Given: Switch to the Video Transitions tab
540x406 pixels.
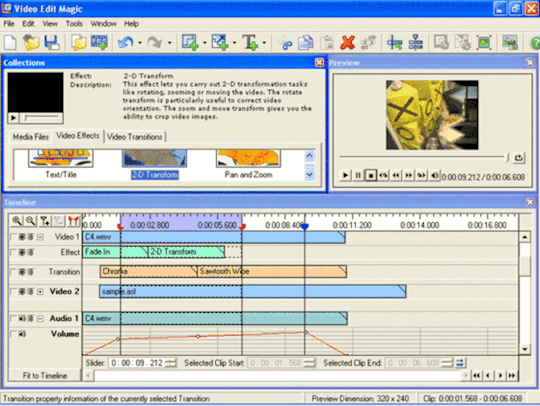Looking at the screenshot, I should (134, 137).
